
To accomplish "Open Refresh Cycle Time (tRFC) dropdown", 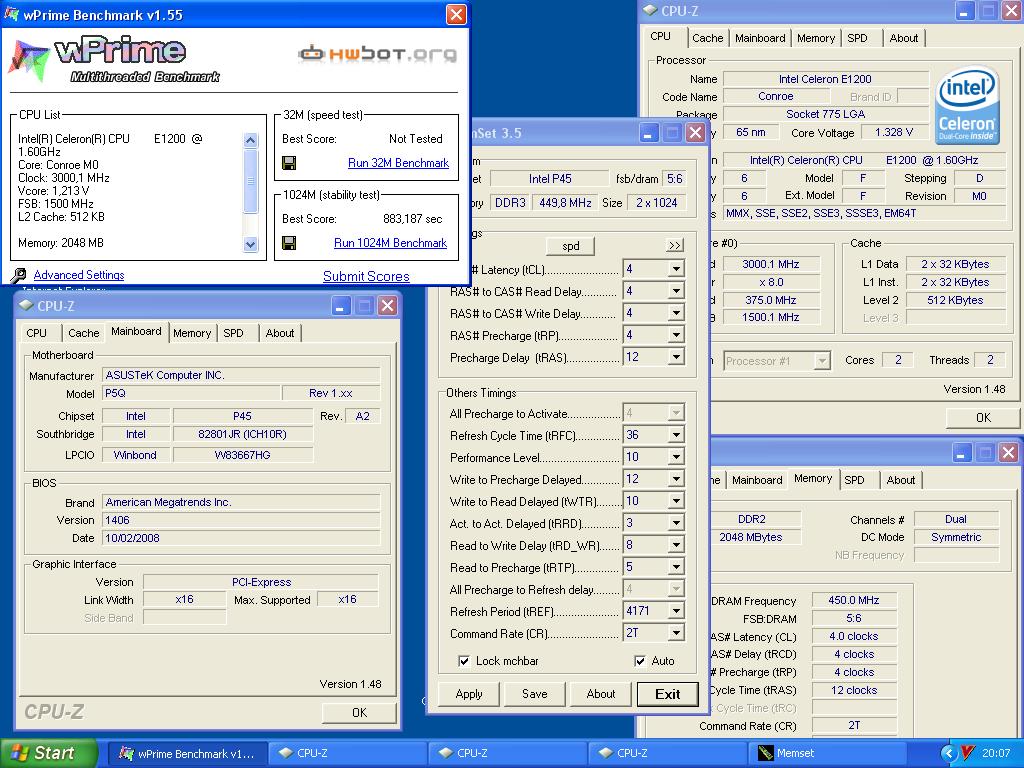I will pyautogui.click(x=676, y=435).
